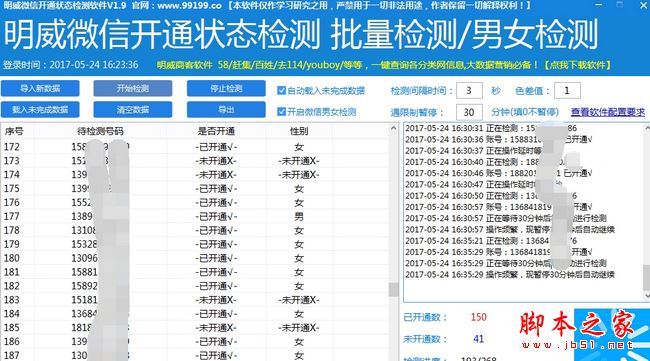650x361 pixels.
Task: Click the table scrollbar up arrow
Action: point(393,129)
